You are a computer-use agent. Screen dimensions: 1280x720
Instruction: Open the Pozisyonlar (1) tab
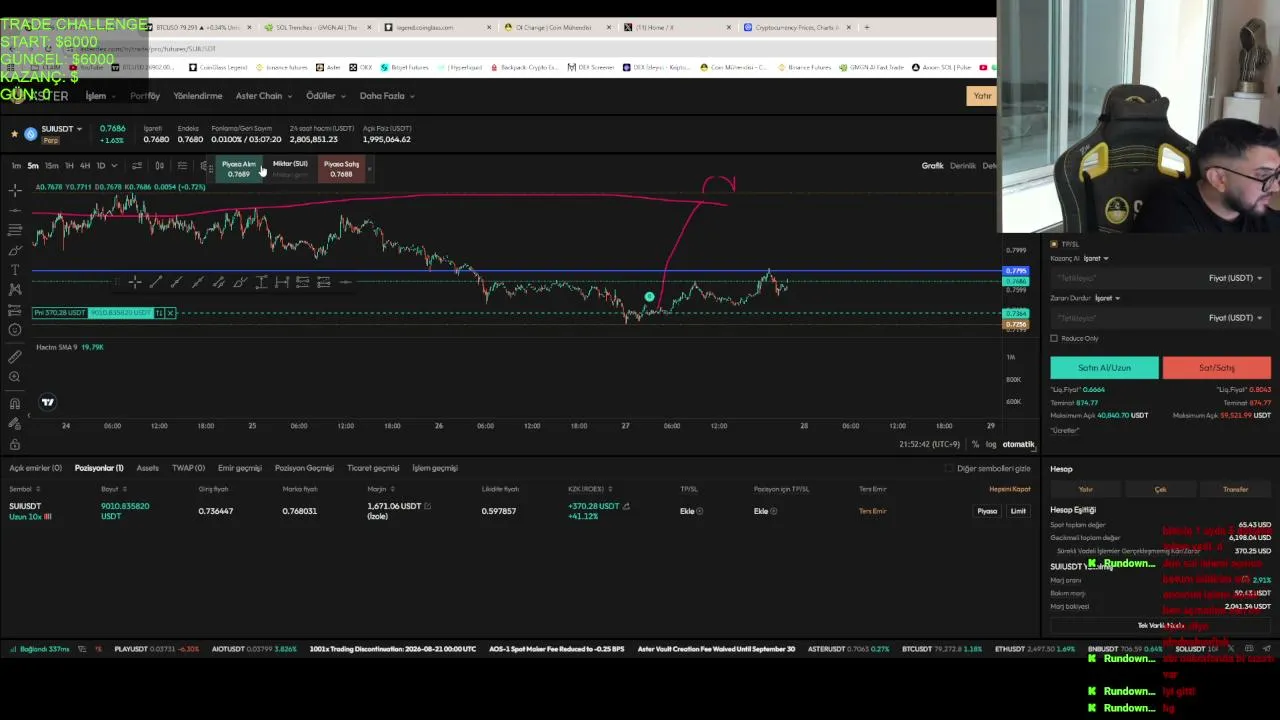[x=99, y=468]
